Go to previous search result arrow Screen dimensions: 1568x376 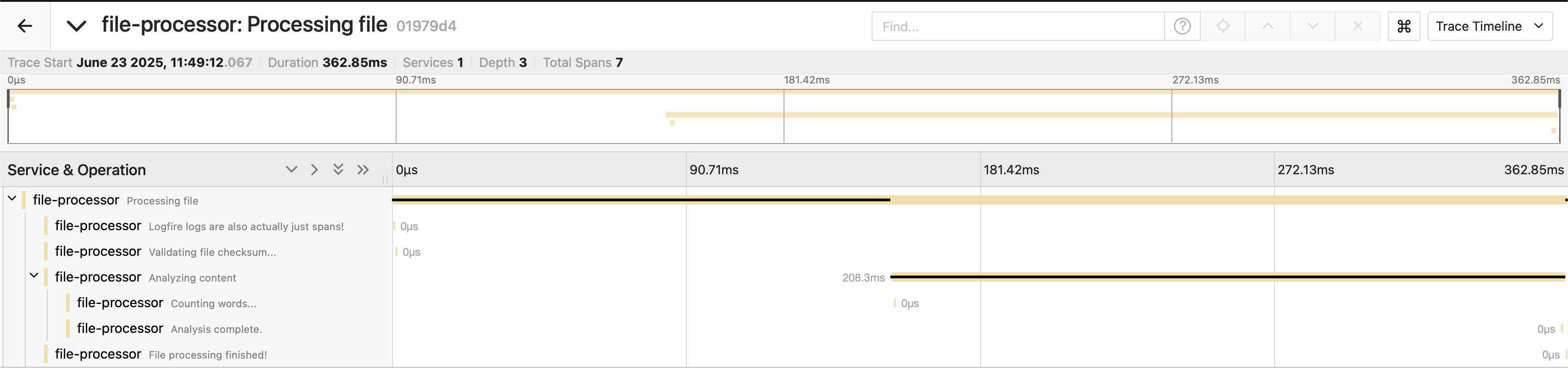[x=1268, y=26]
